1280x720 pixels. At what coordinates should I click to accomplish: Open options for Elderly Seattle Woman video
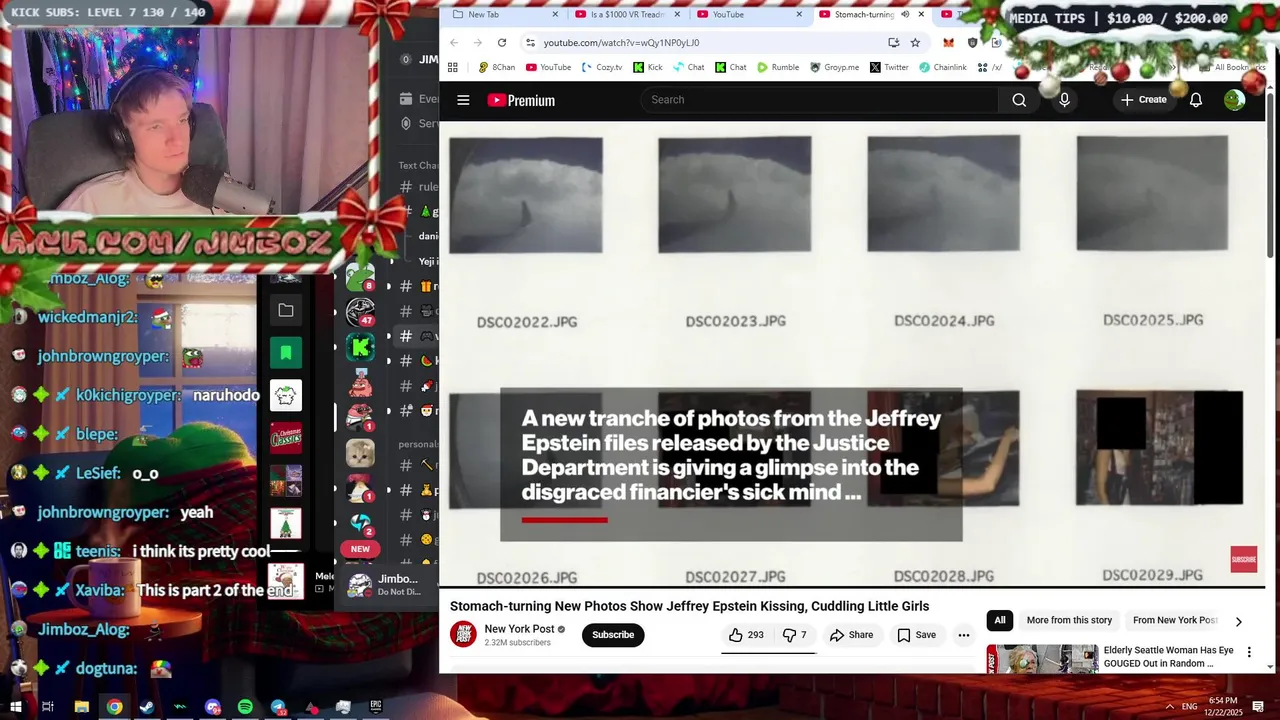point(1248,652)
